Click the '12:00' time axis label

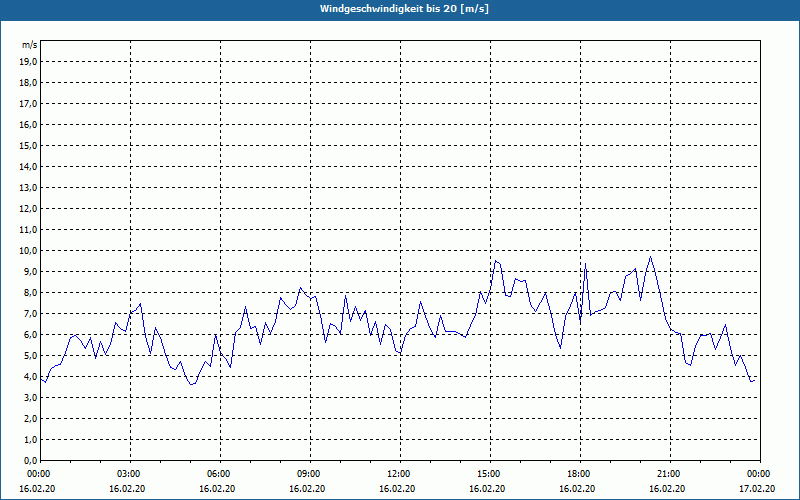pyautogui.click(x=397, y=474)
